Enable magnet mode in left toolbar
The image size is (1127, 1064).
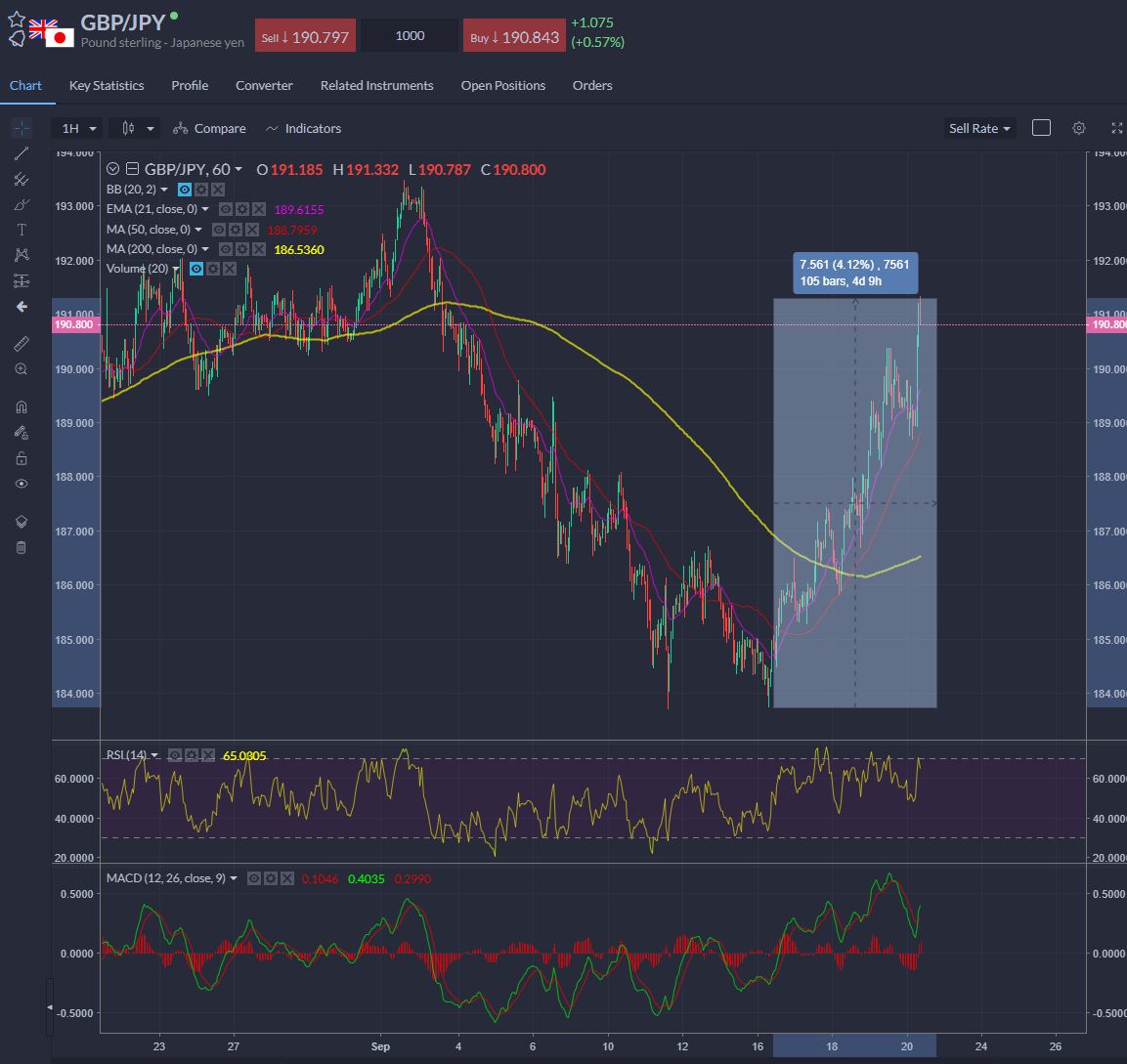click(x=22, y=407)
